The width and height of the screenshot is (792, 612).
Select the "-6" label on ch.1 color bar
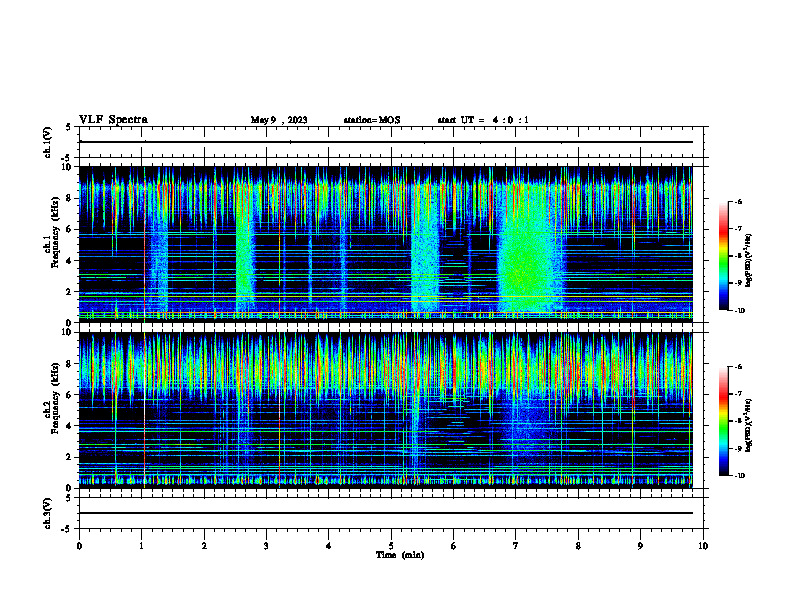(x=737, y=201)
